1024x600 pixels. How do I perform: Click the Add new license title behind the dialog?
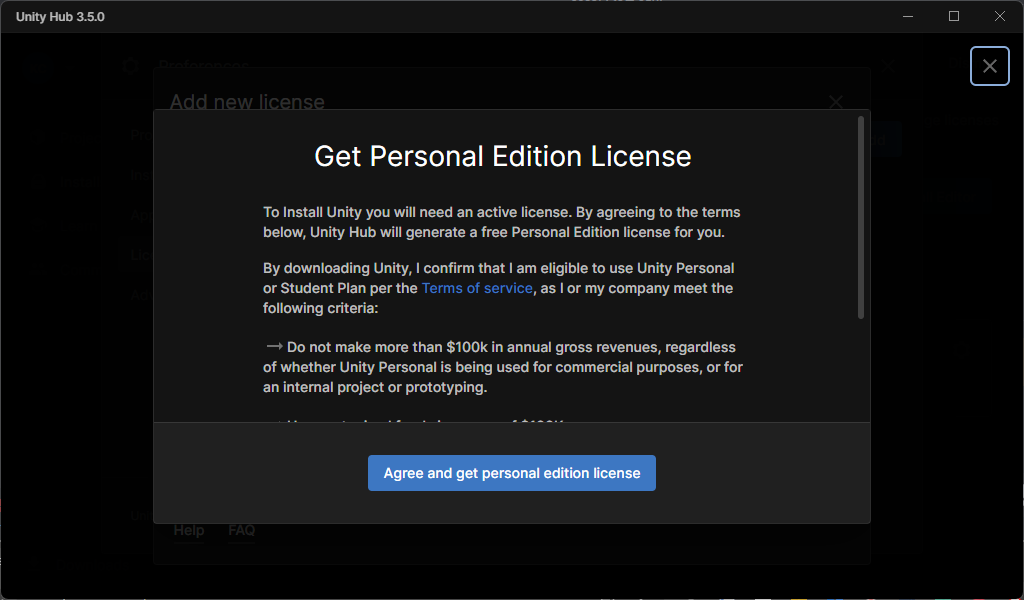tap(248, 102)
